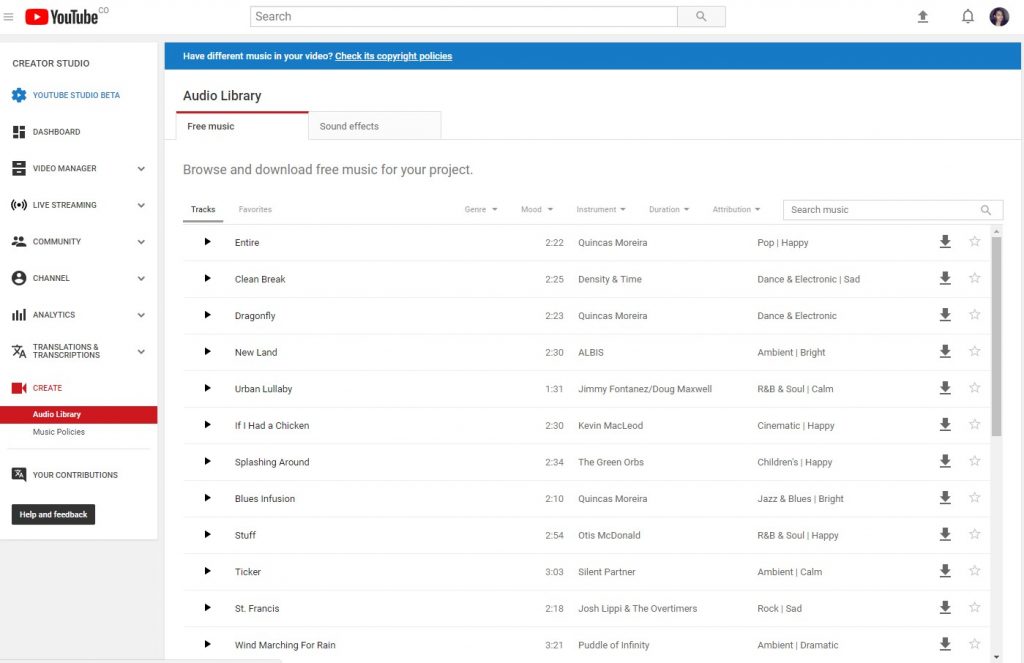Switch to the Free music tab
The height and width of the screenshot is (663, 1024).
coord(242,126)
